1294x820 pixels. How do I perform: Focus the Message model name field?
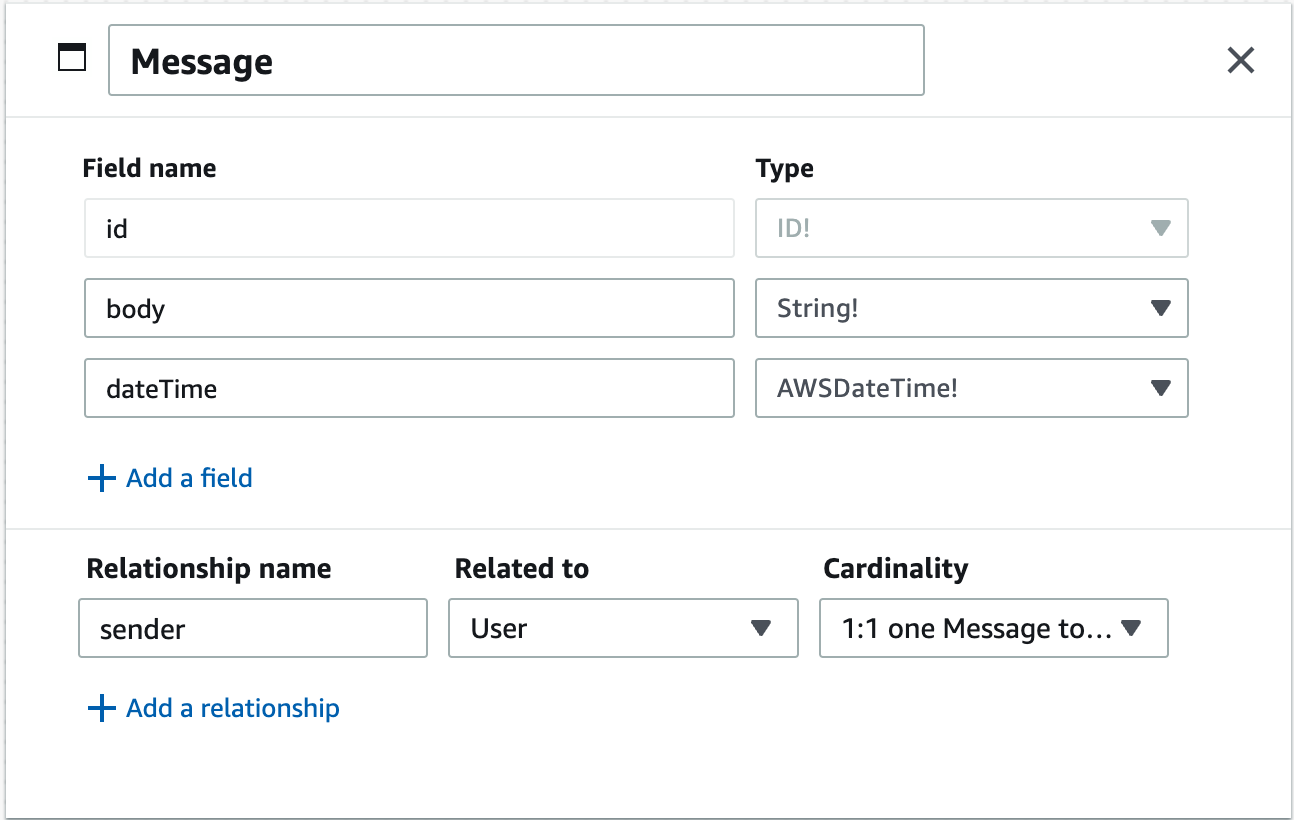click(516, 61)
